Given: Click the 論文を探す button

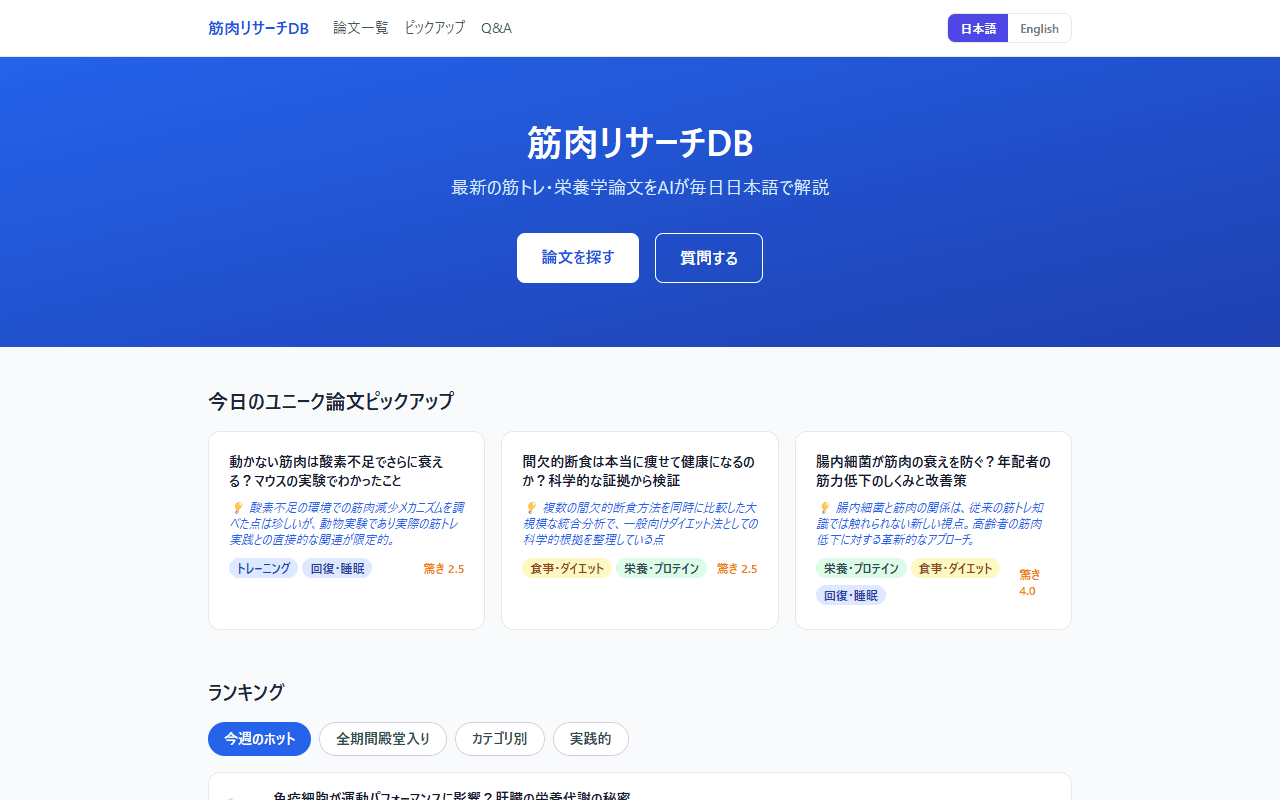Looking at the screenshot, I should click(x=578, y=258).
